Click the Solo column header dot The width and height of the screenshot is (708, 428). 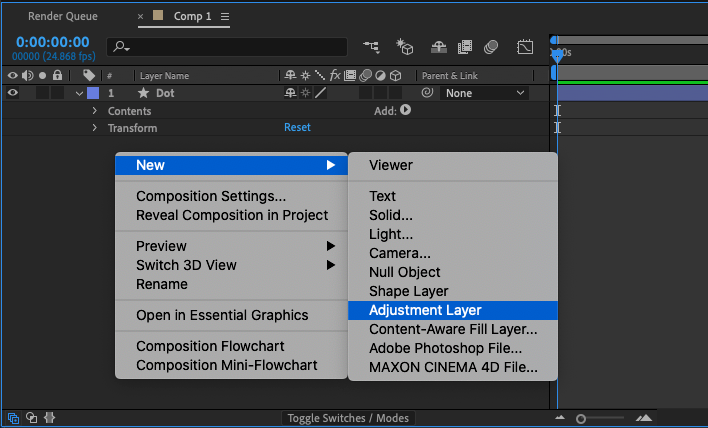click(x=42, y=75)
